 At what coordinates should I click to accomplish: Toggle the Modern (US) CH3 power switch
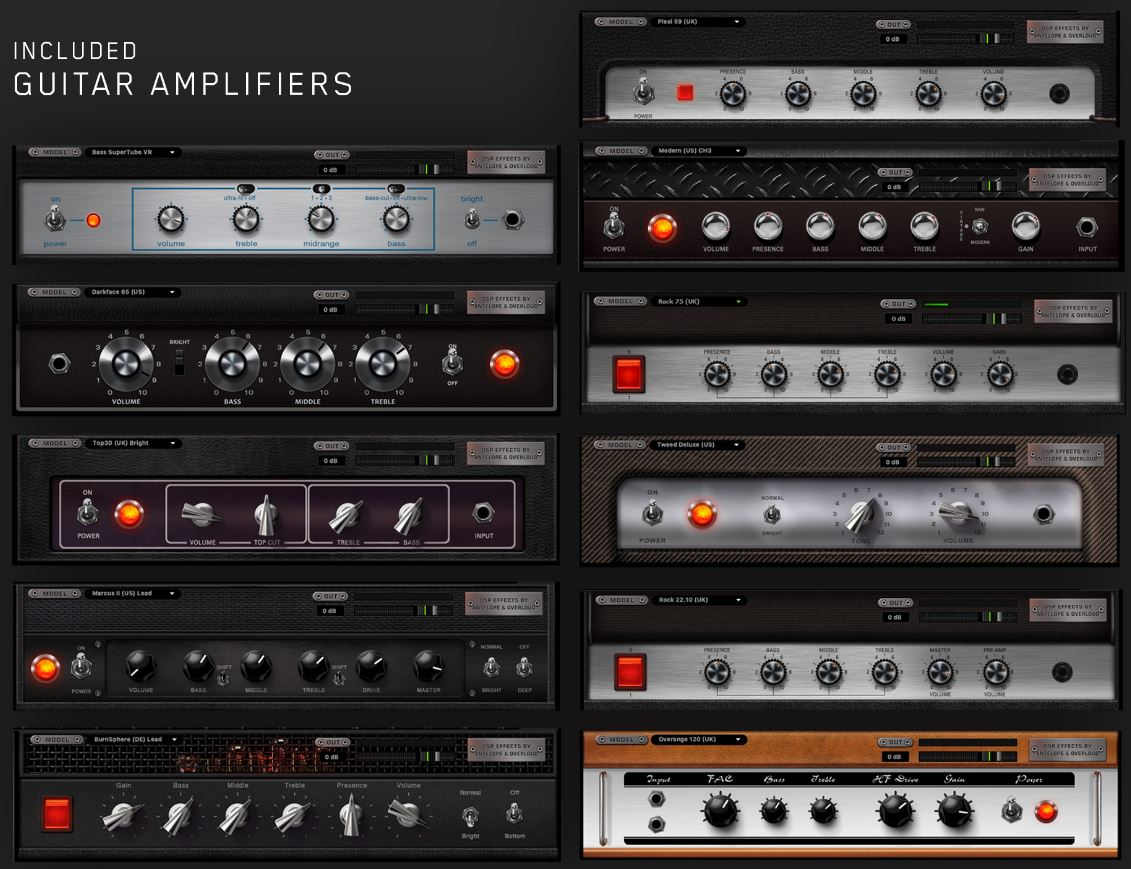coord(614,226)
